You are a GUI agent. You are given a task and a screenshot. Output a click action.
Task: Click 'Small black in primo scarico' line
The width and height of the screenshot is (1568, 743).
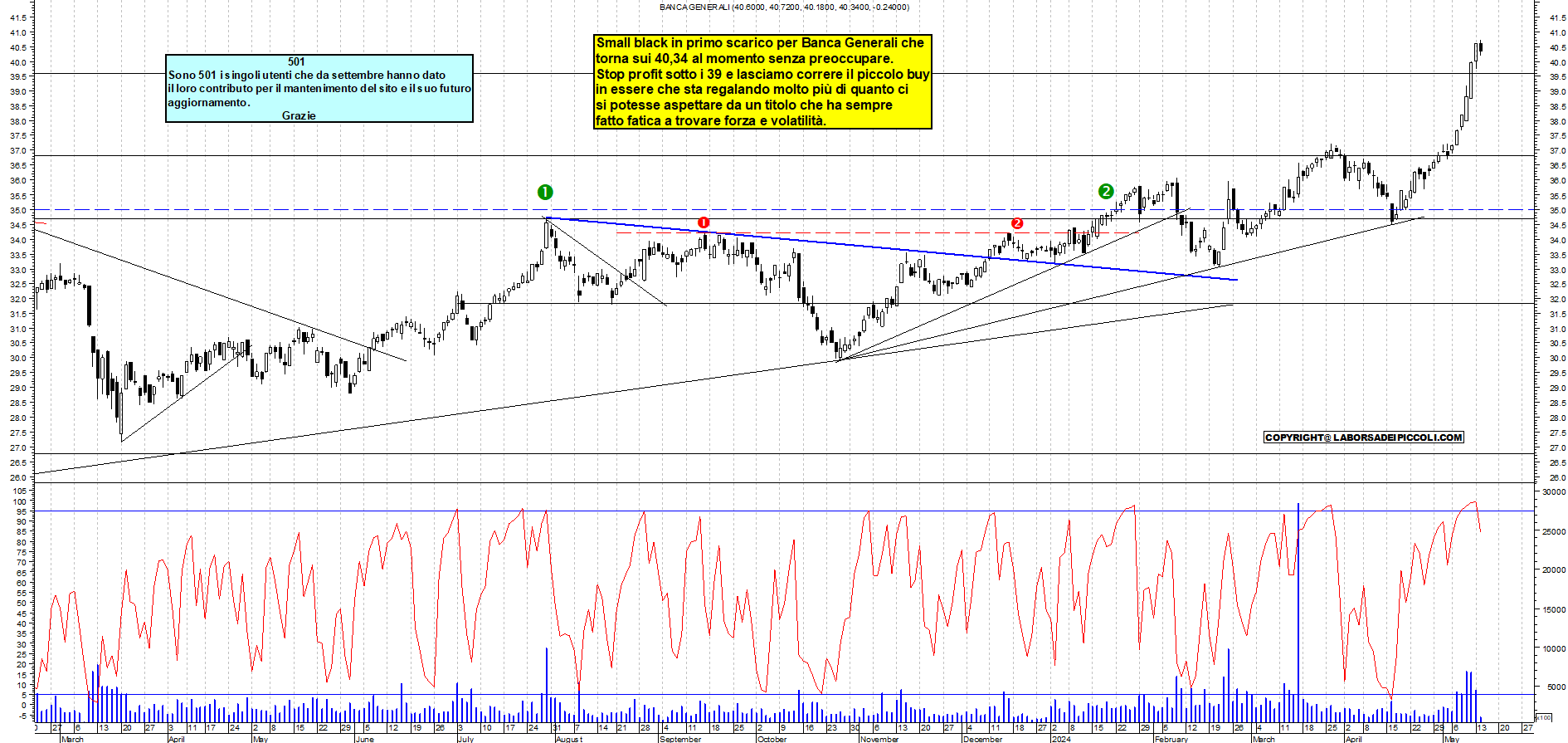pyautogui.click(x=760, y=43)
